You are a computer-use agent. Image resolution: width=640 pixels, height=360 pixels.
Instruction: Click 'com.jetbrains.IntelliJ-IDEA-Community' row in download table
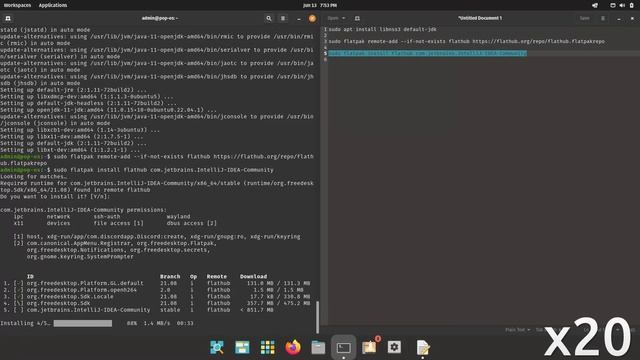pyautogui.click(x=138, y=310)
